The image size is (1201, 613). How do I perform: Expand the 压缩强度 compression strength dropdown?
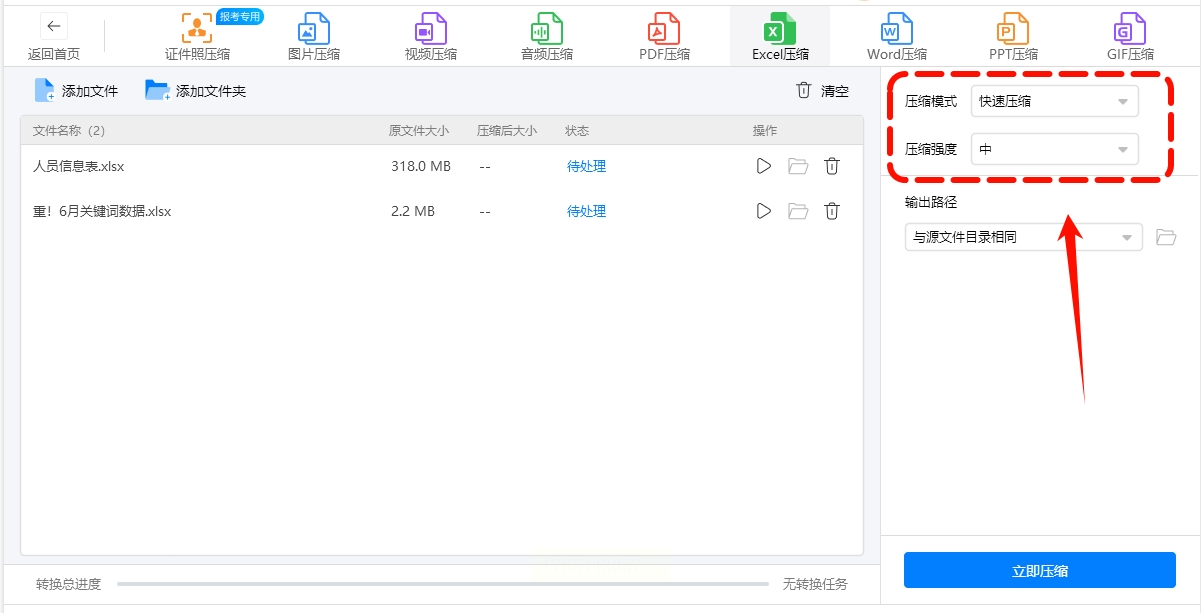click(x=1054, y=149)
